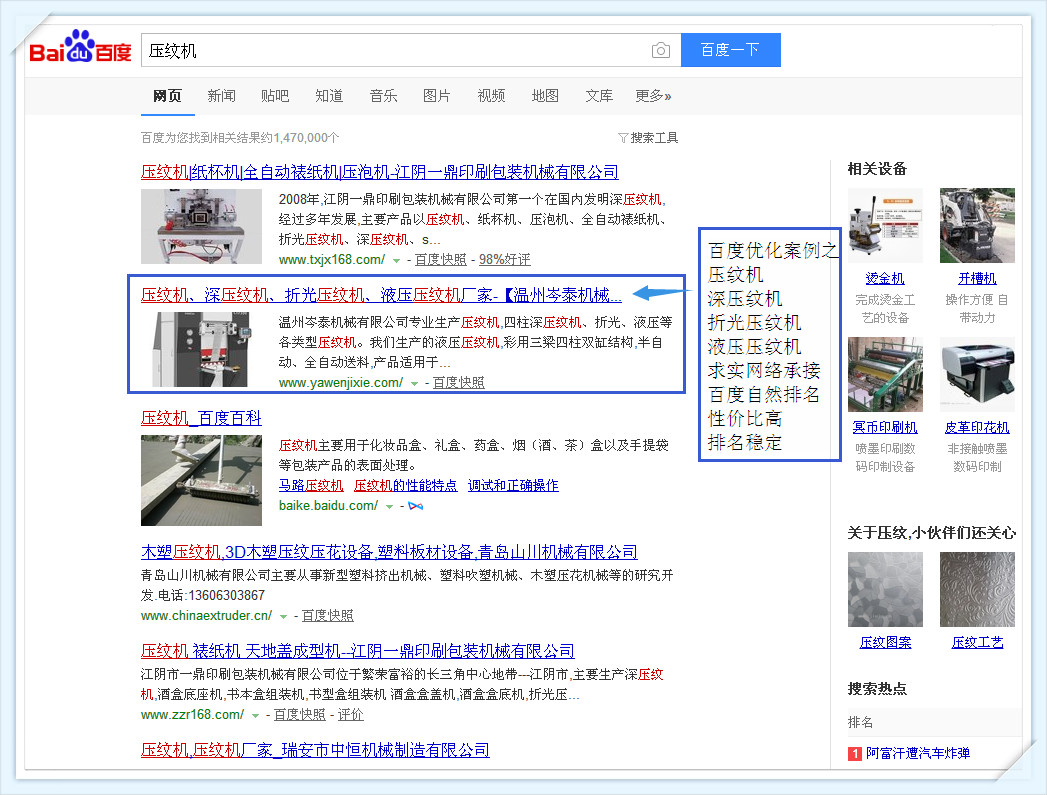This screenshot has width=1047, height=795.
Task: Open the 压纹机_百度百科 result link
Action: [201, 418]
